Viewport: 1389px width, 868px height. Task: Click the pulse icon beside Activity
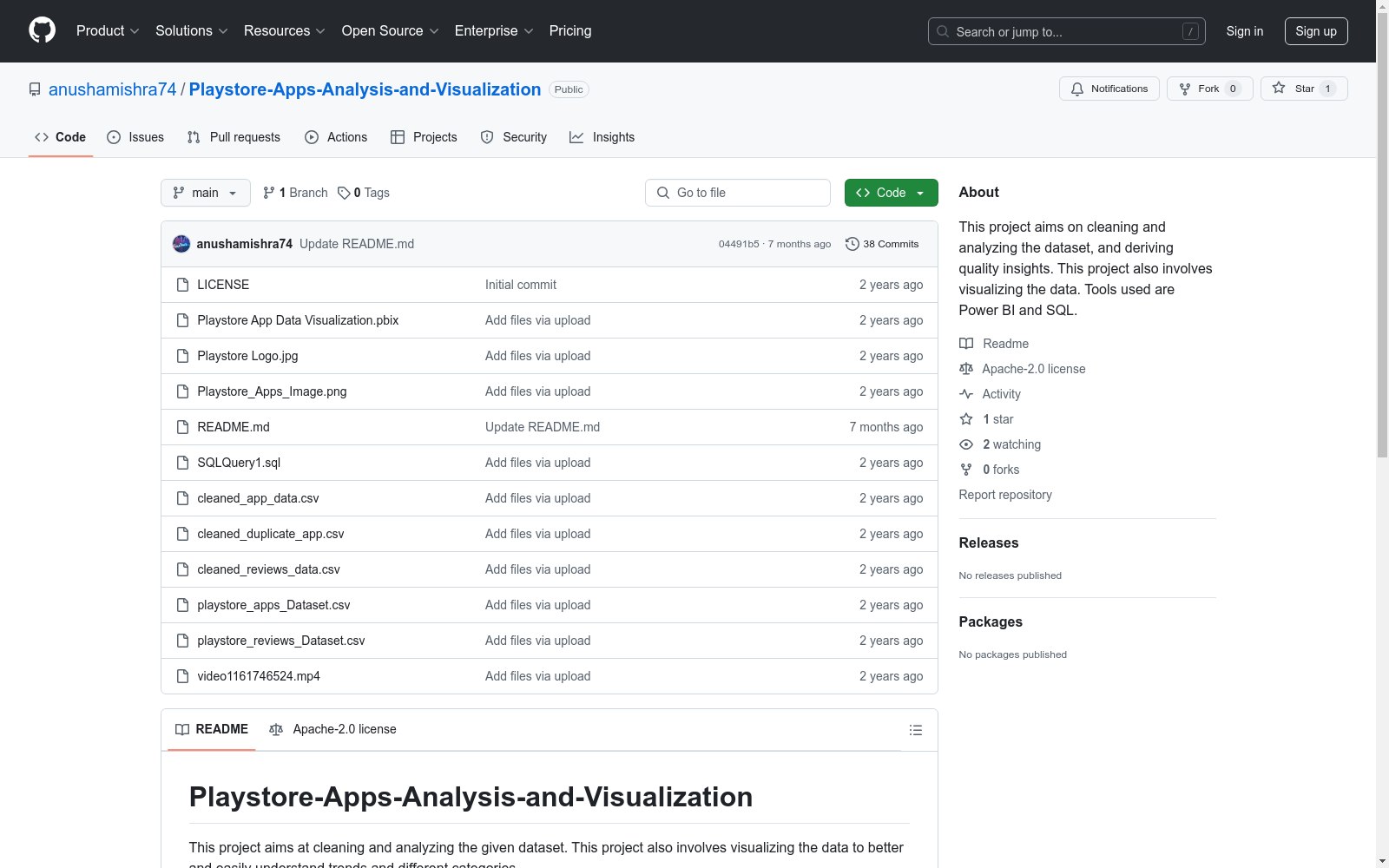pyautogui.click(x=966, y=394)
